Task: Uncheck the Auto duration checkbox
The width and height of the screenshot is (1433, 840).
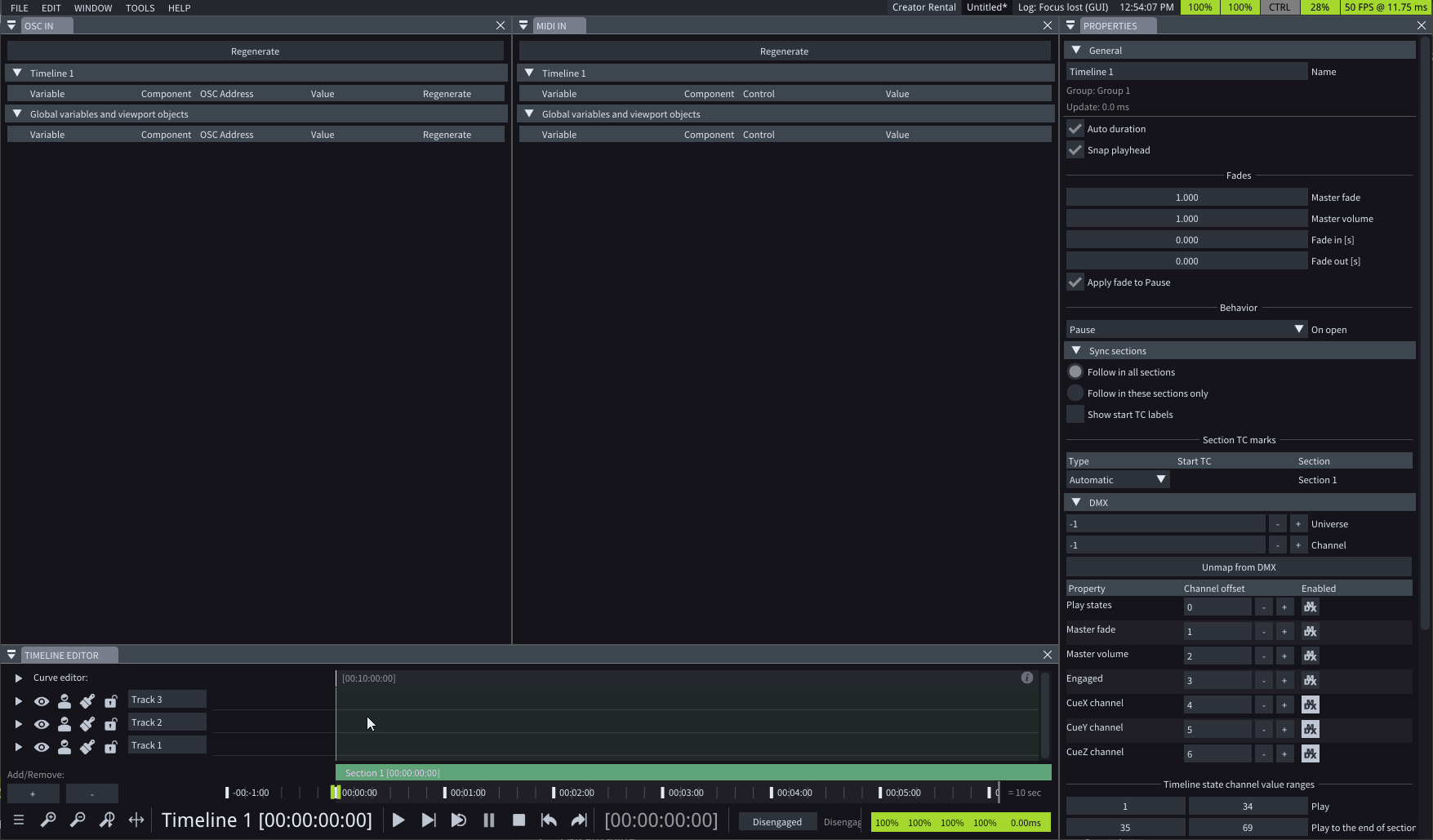Action: coord(1075,129)
